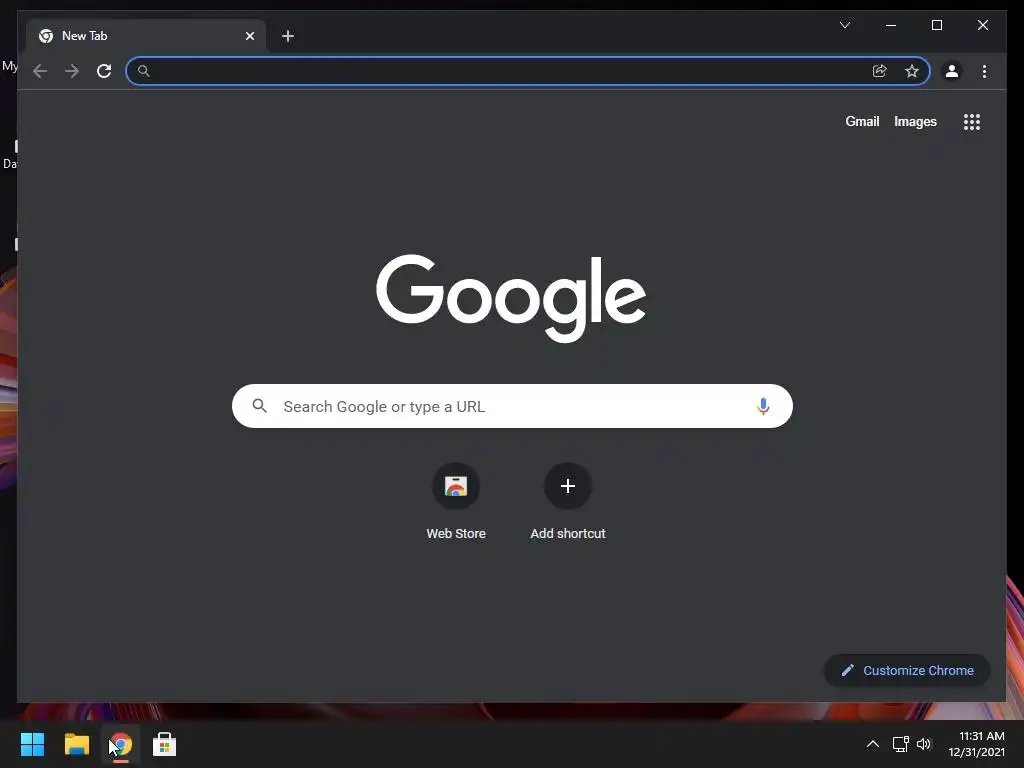Click the magnifier icon in Google search box
The image size is (1024, 768).
tap(259, 406)
